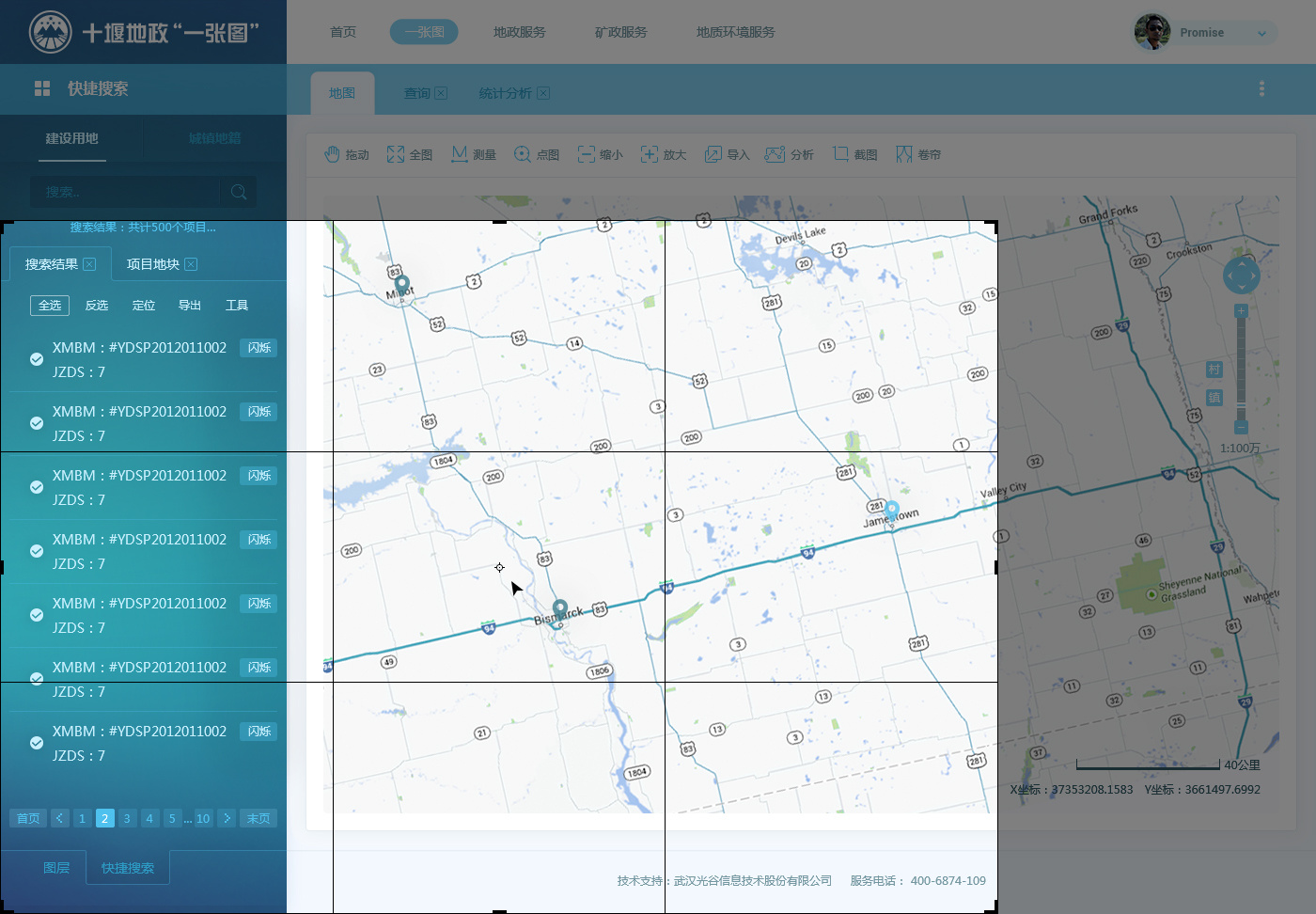Image resolution: width=1316 pixels, height=914 pixels.
Task: Switch to the 统计分析 tab
Action: click(x=505, y=93)
